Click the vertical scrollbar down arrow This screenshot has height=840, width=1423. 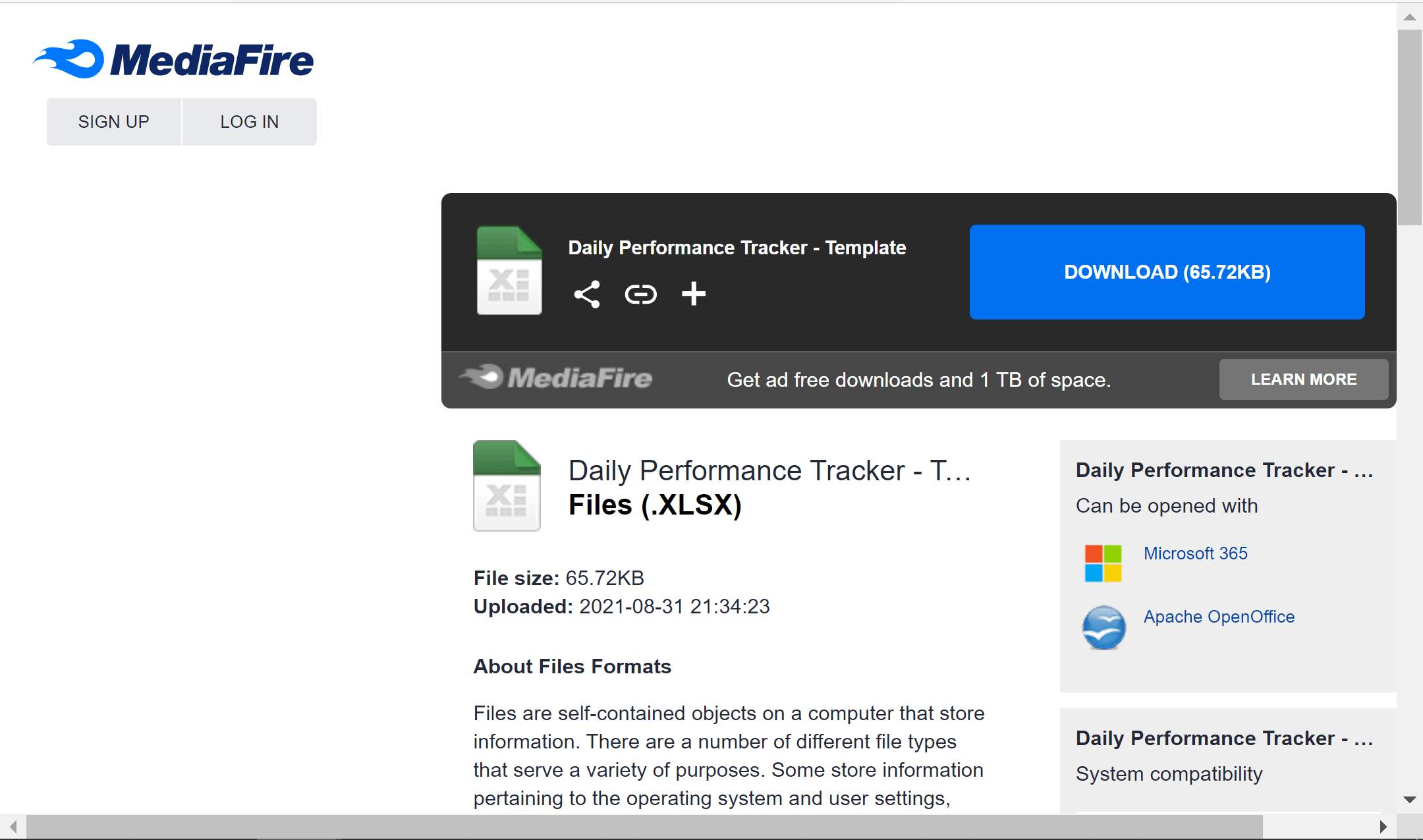click(1410, 800)
